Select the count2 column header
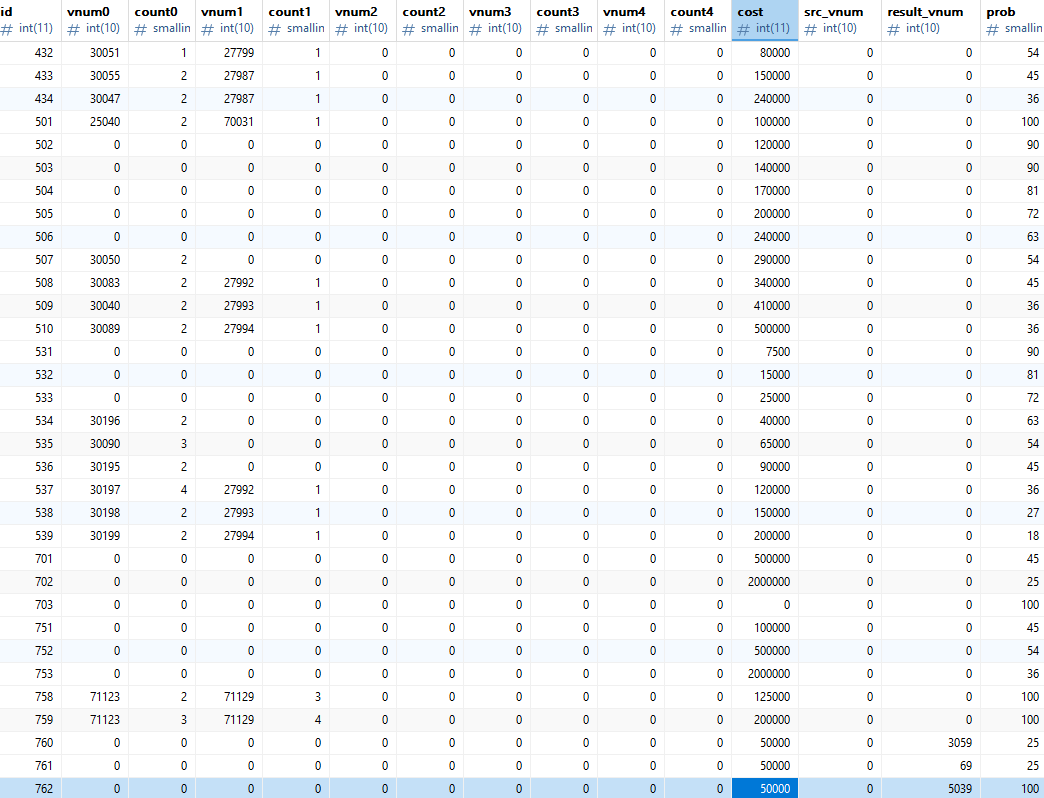 pyautogui.click(x=423, y=11)
